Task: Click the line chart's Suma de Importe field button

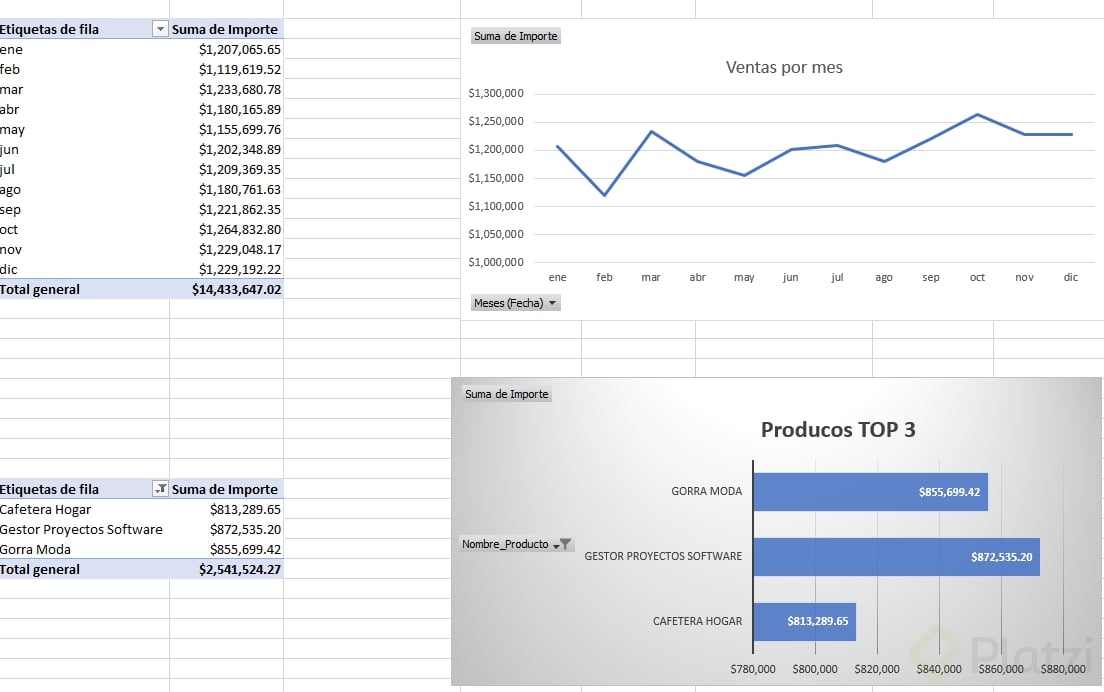Action: click(516, 36)
